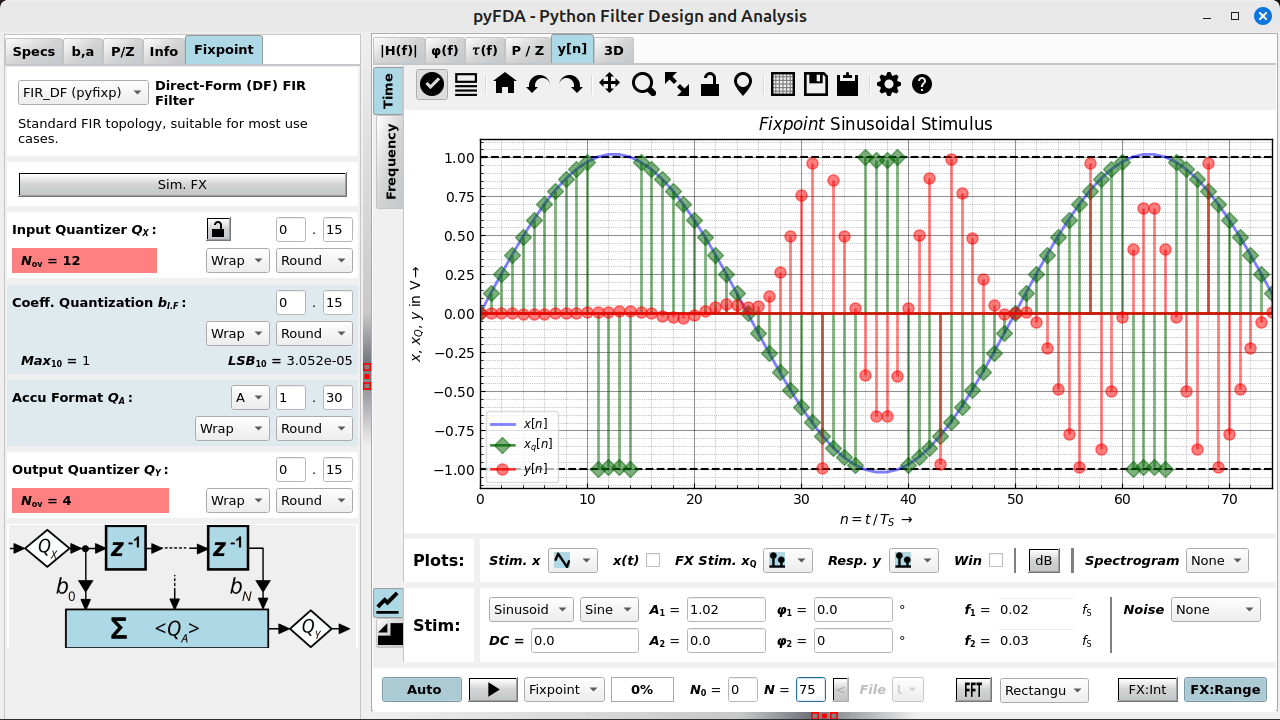Click the black step-shape icon beside Stim
Image resolution: width=1280 pixels, height=720 pixels.
[x=387, y=633]
